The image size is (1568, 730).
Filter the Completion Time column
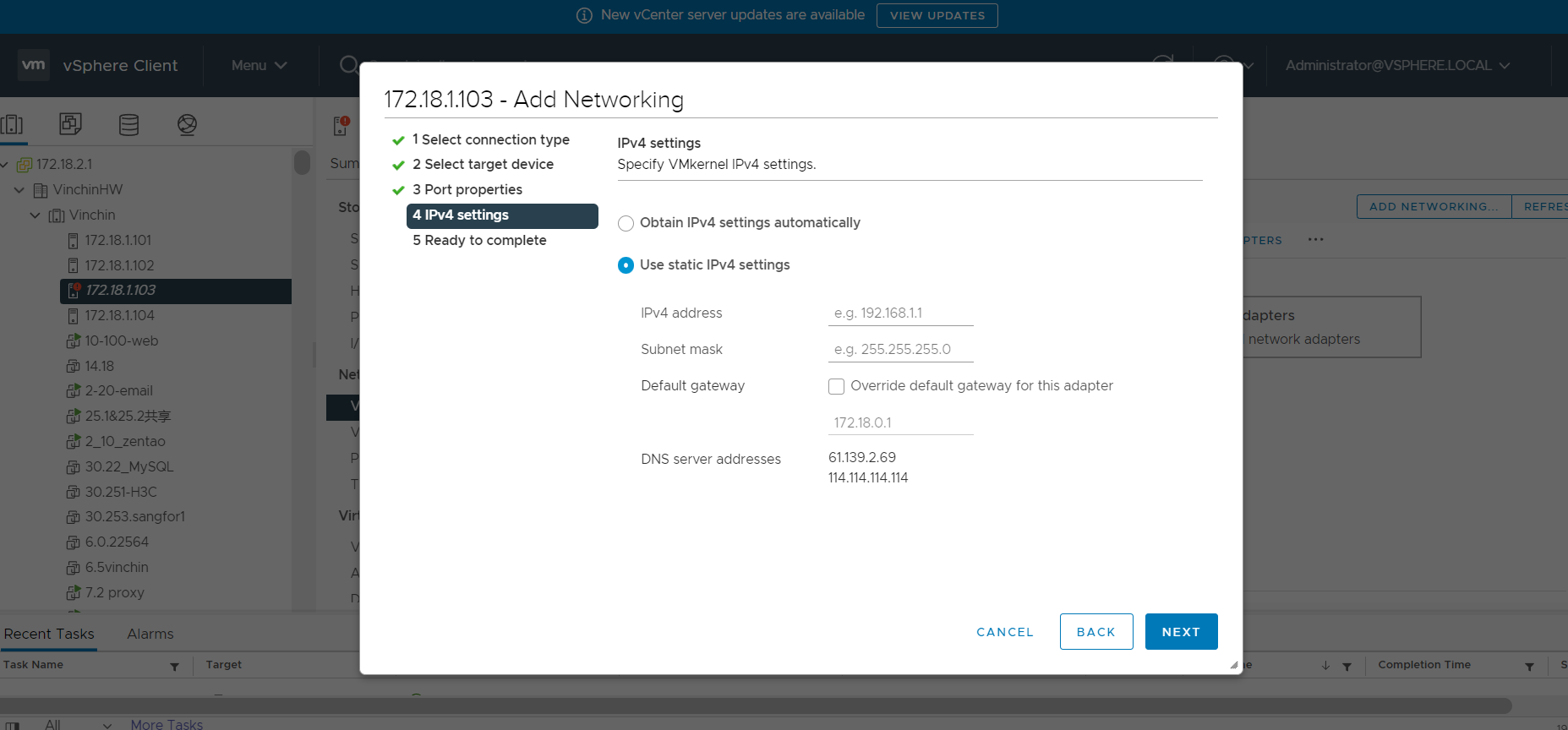click(x=1529, y=667)
